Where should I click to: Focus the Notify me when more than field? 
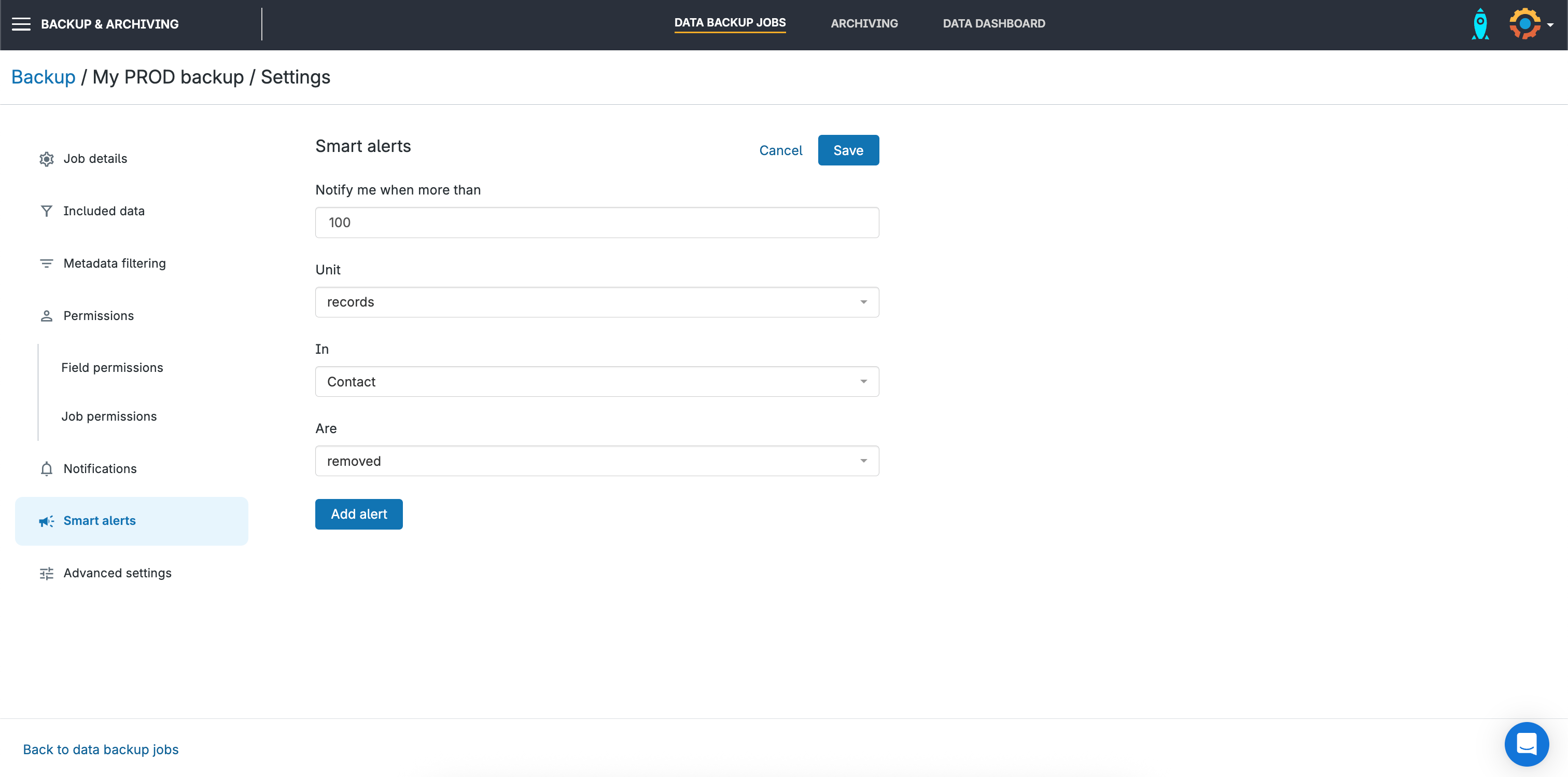point(596,223)
